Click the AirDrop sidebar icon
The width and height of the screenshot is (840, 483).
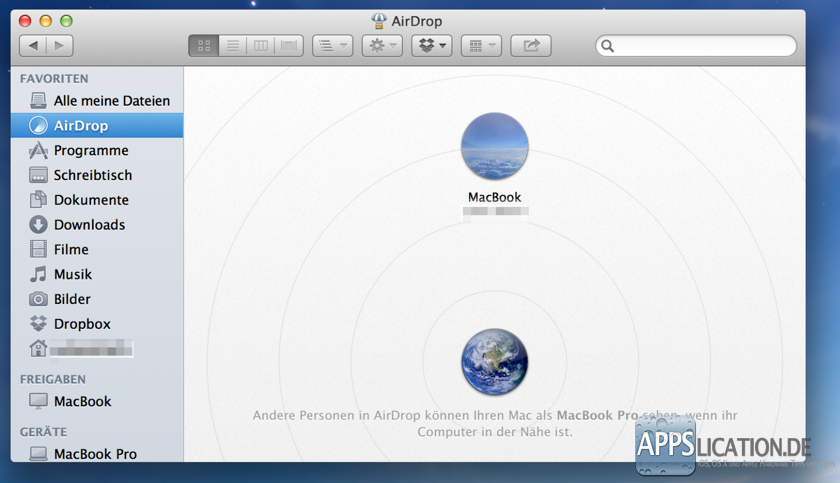(x=38, y=125)
